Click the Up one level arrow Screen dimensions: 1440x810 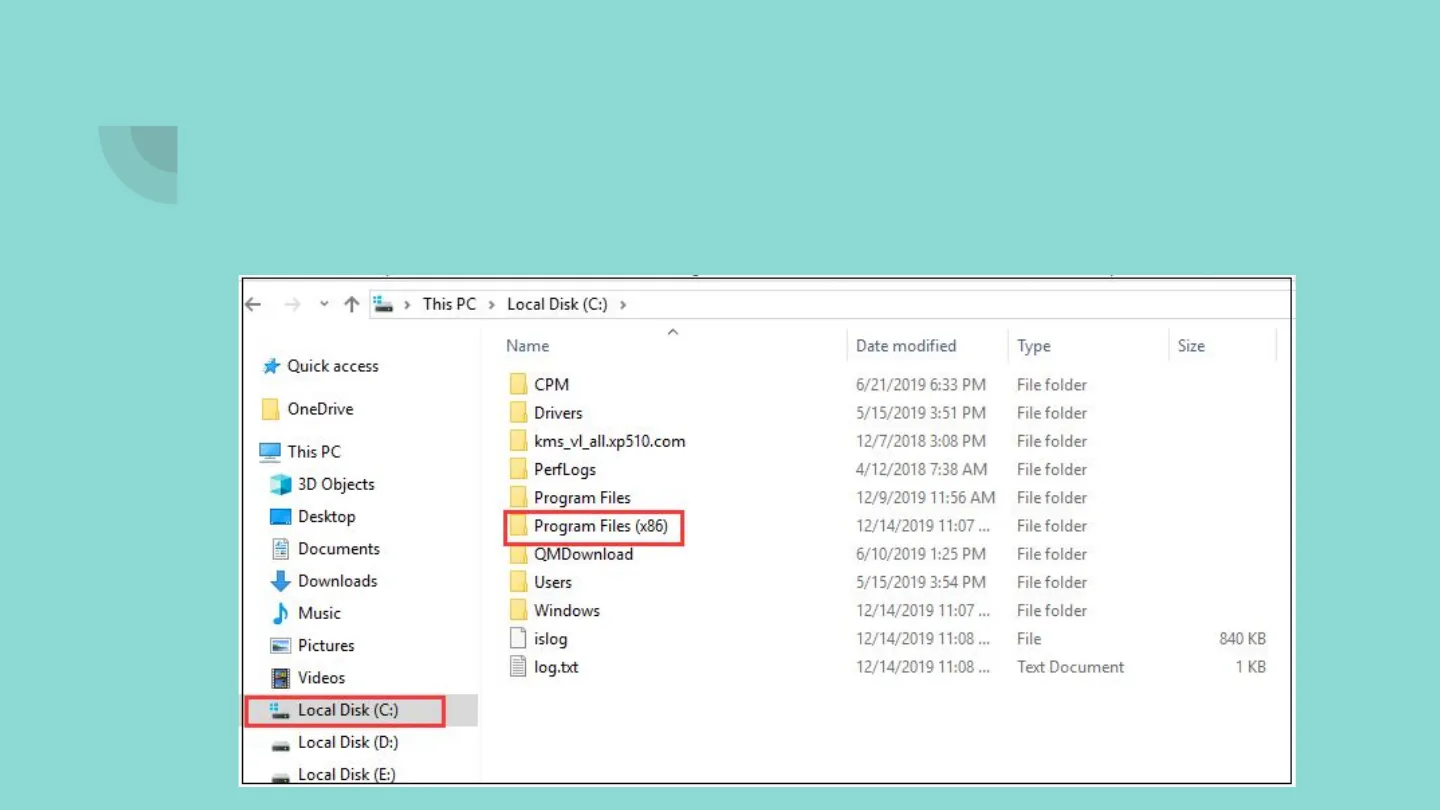pos(351,304)
